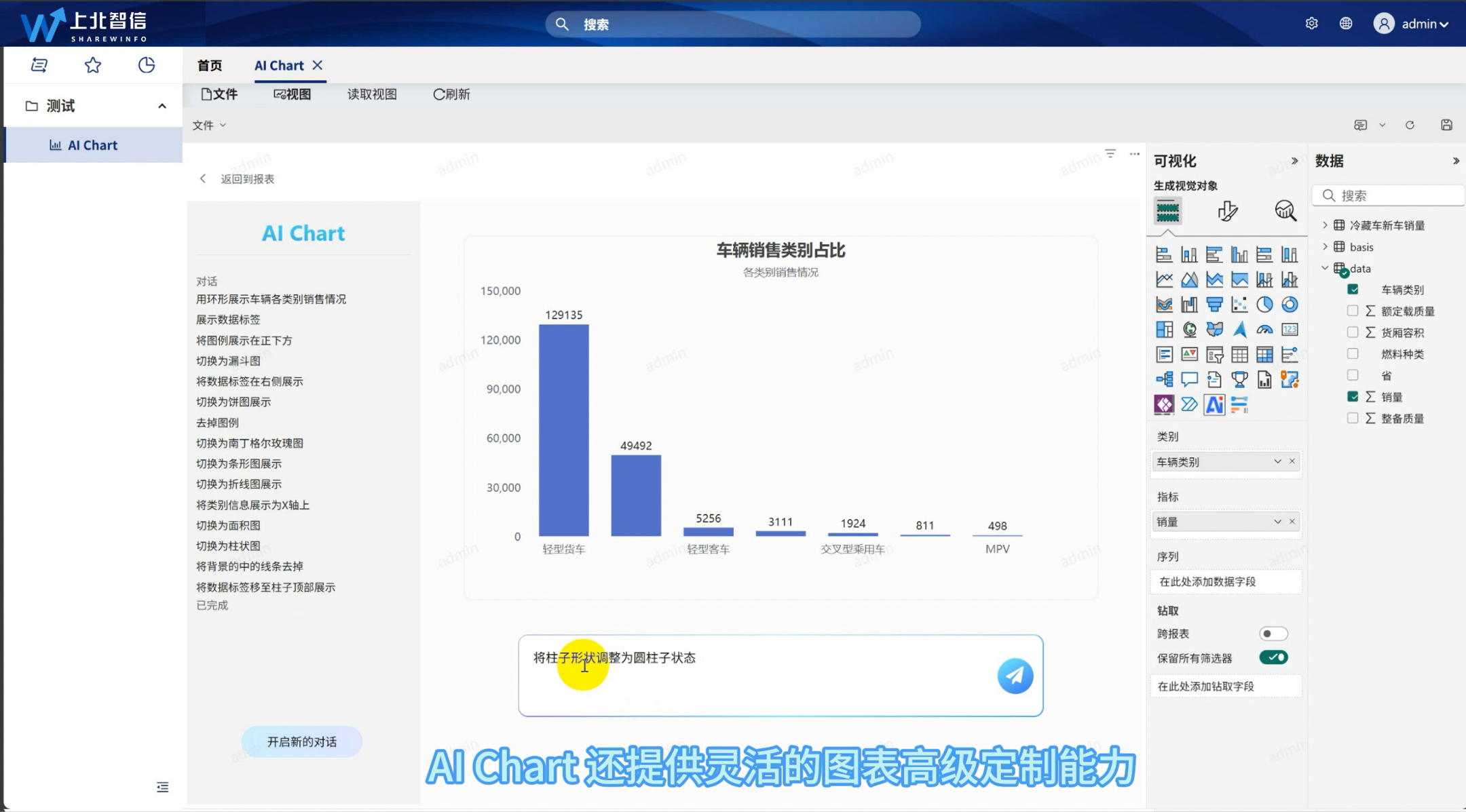Remove 车辆类别 from 类别 field

pyautogui.click(x=1292, y=462)
